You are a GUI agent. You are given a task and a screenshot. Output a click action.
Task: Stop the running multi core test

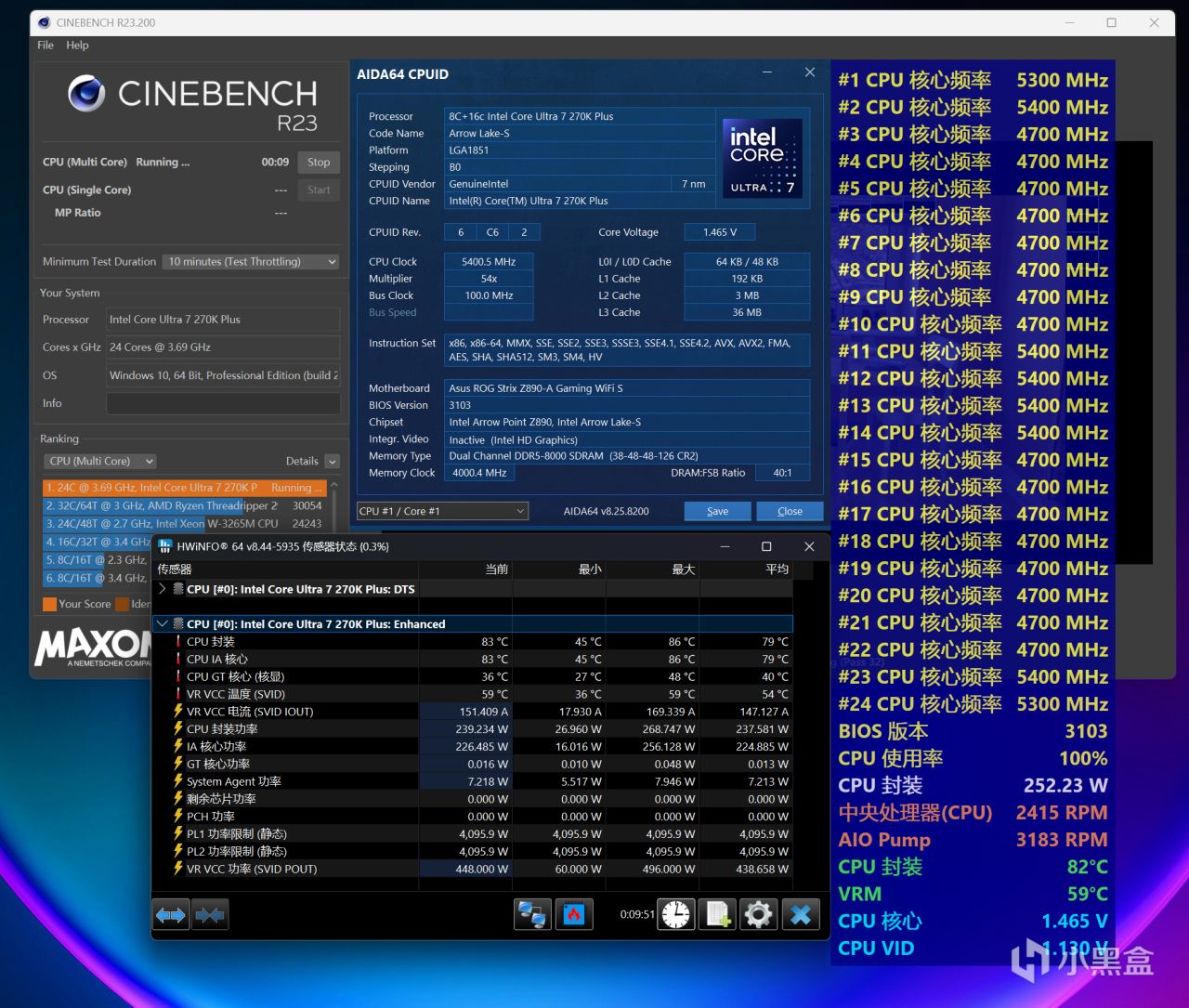pos(319,162)
